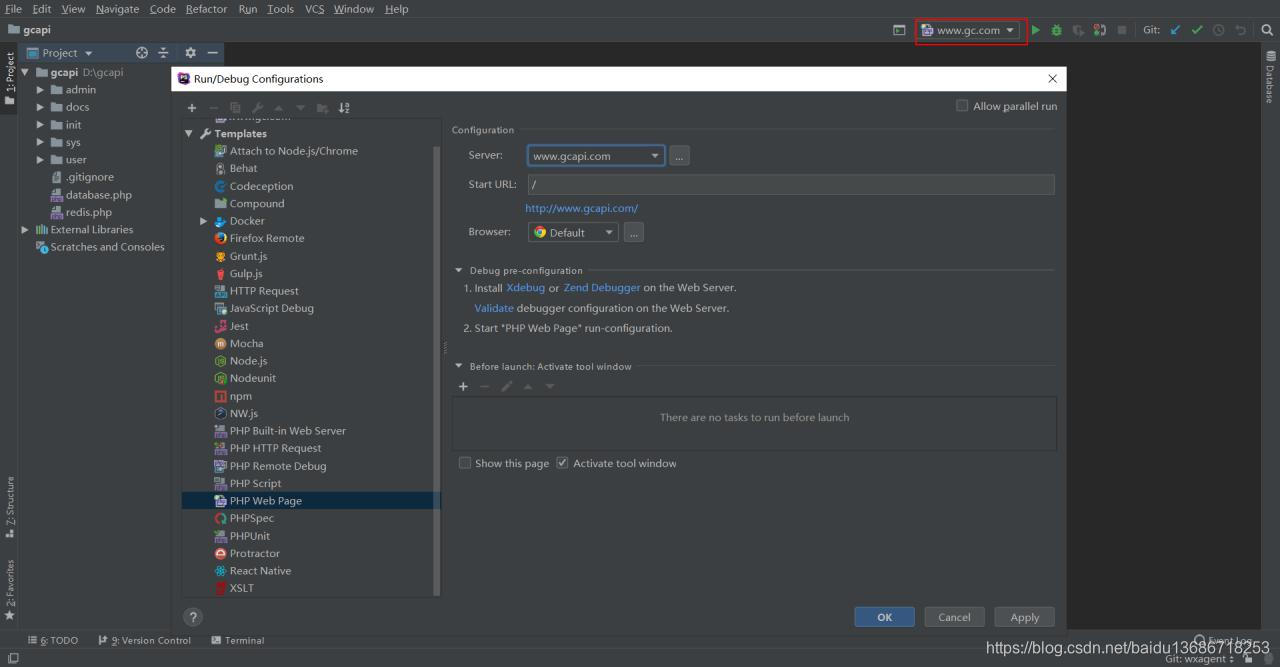This screenshot has width=1280, height=667.
Task: Focus the Start URL field
Action: pyautogui.click(x=791, y=184)
